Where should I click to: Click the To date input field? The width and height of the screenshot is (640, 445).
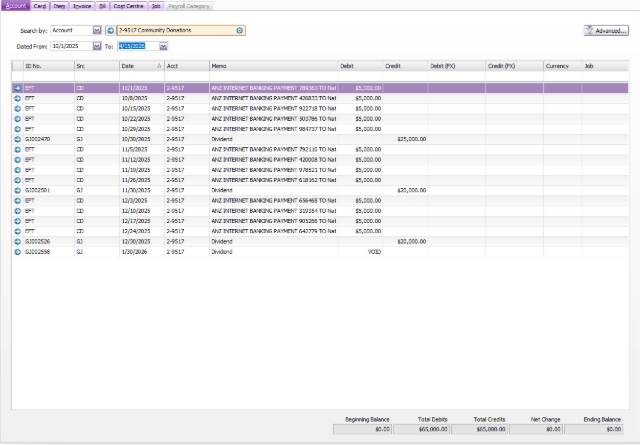coord(138,46)
